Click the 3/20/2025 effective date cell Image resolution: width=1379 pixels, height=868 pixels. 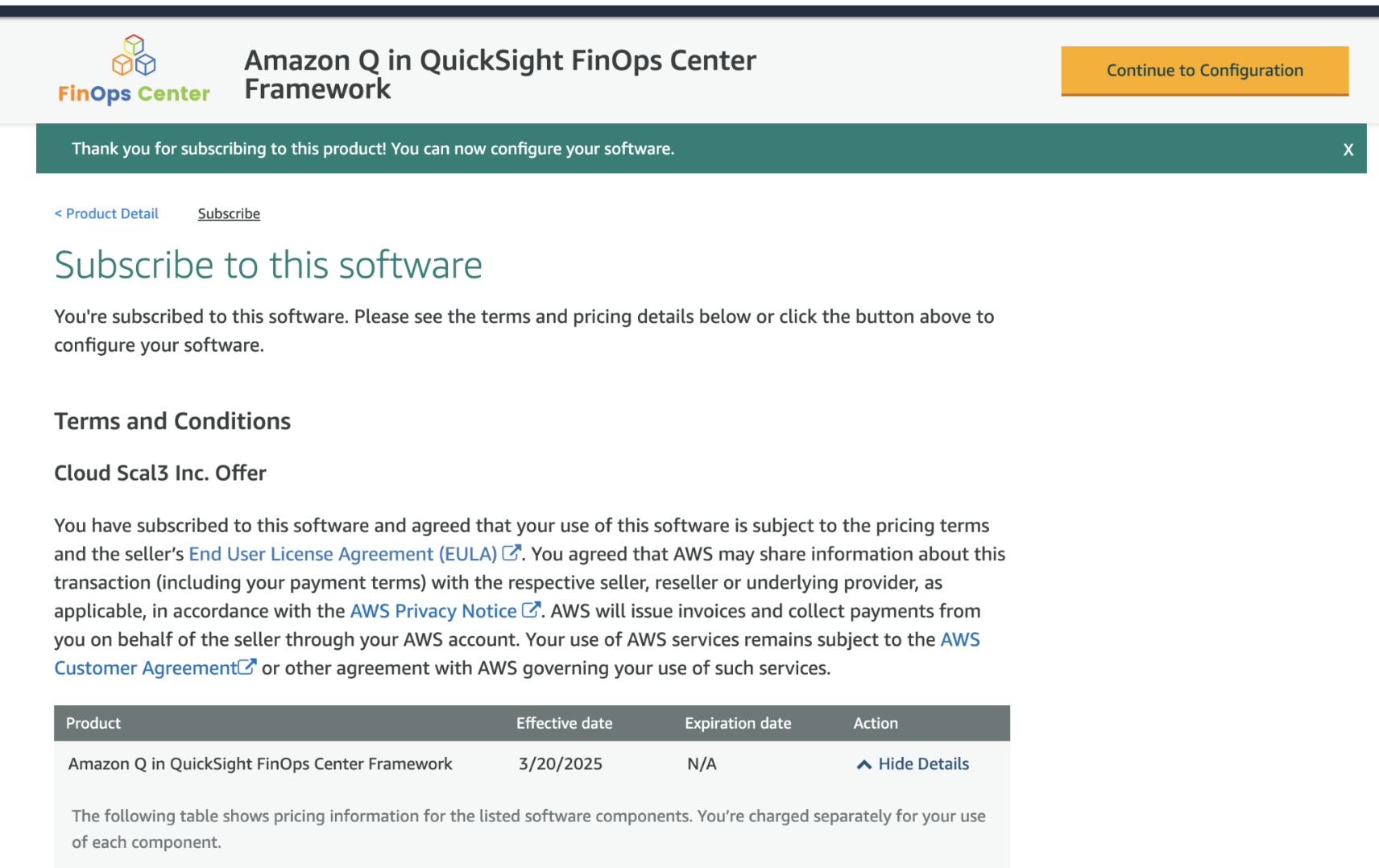pyautogui.click(x=561, y=763)
